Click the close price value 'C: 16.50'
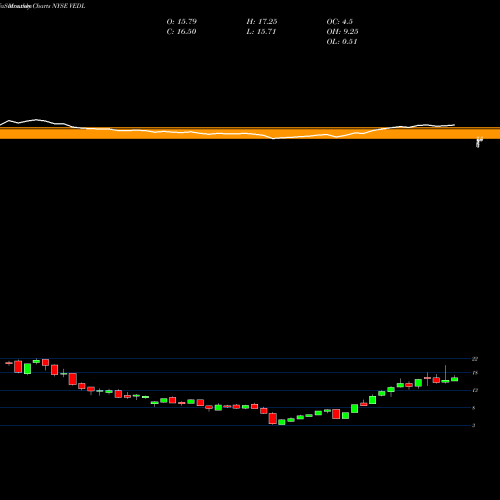Viewport: 500px width, 500px height. pyautogui.click(x=181, y=32)
